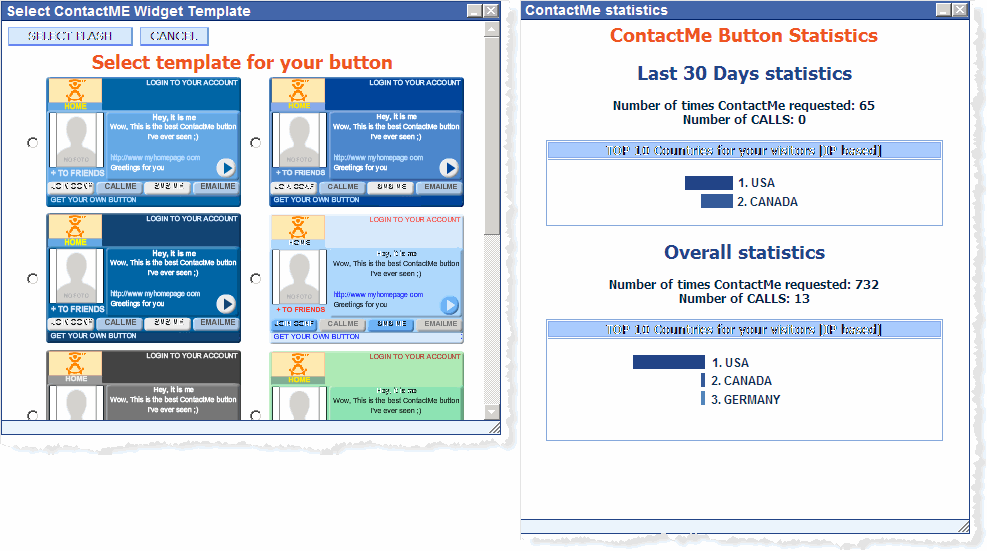987x551 pixels.
Task: Click the HOME mascot icon in green template
Action: coord(298,368)
